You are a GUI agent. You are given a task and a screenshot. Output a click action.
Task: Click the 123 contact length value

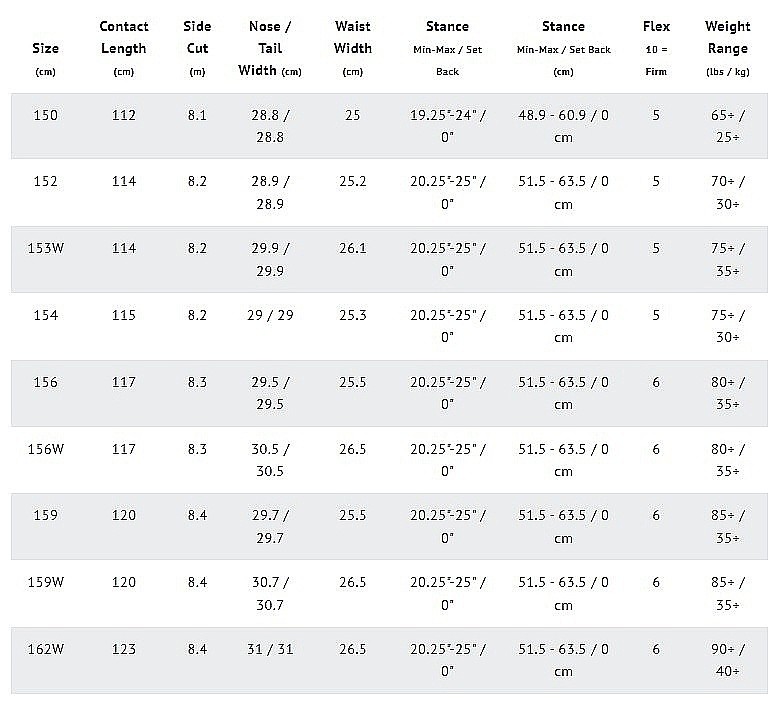tap(124, 649)
